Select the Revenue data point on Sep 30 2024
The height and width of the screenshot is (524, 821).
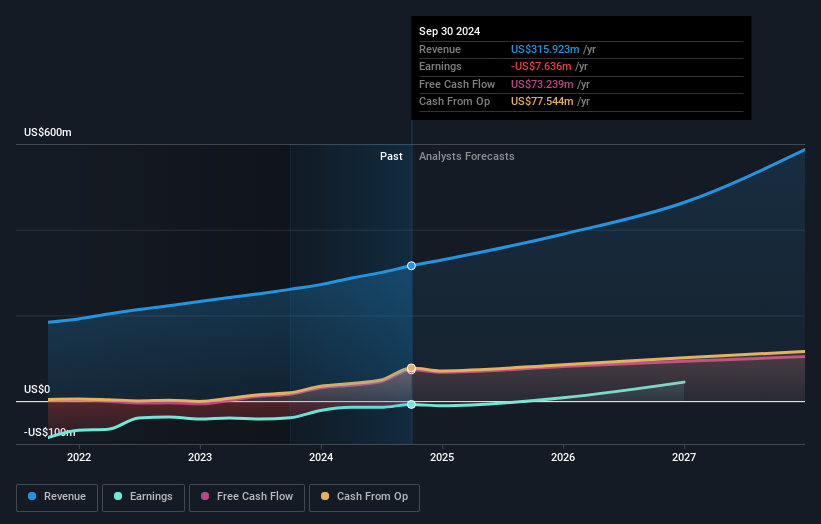coord(412,266)
